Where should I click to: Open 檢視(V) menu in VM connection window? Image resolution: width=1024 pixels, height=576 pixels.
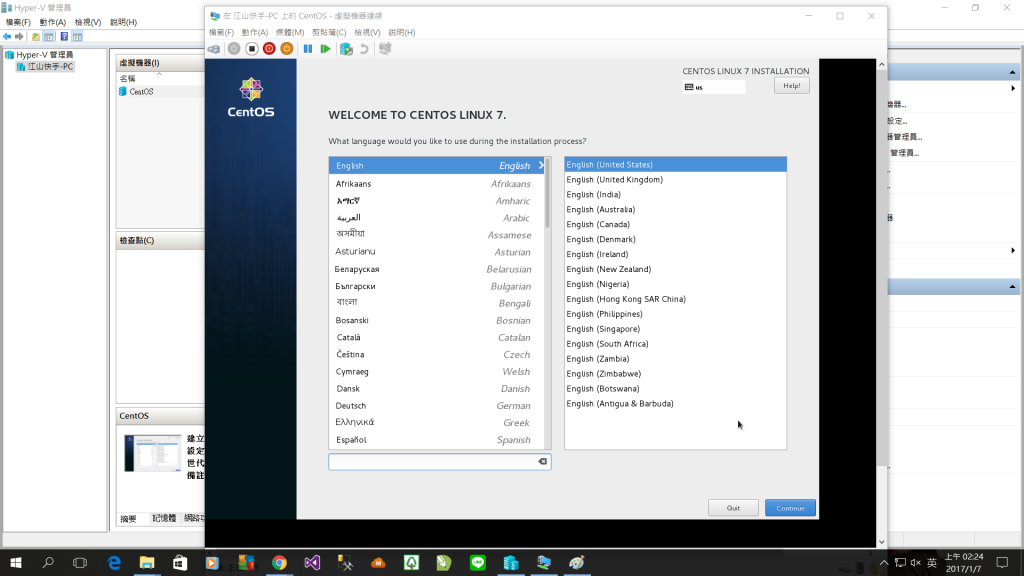point(367,32)
